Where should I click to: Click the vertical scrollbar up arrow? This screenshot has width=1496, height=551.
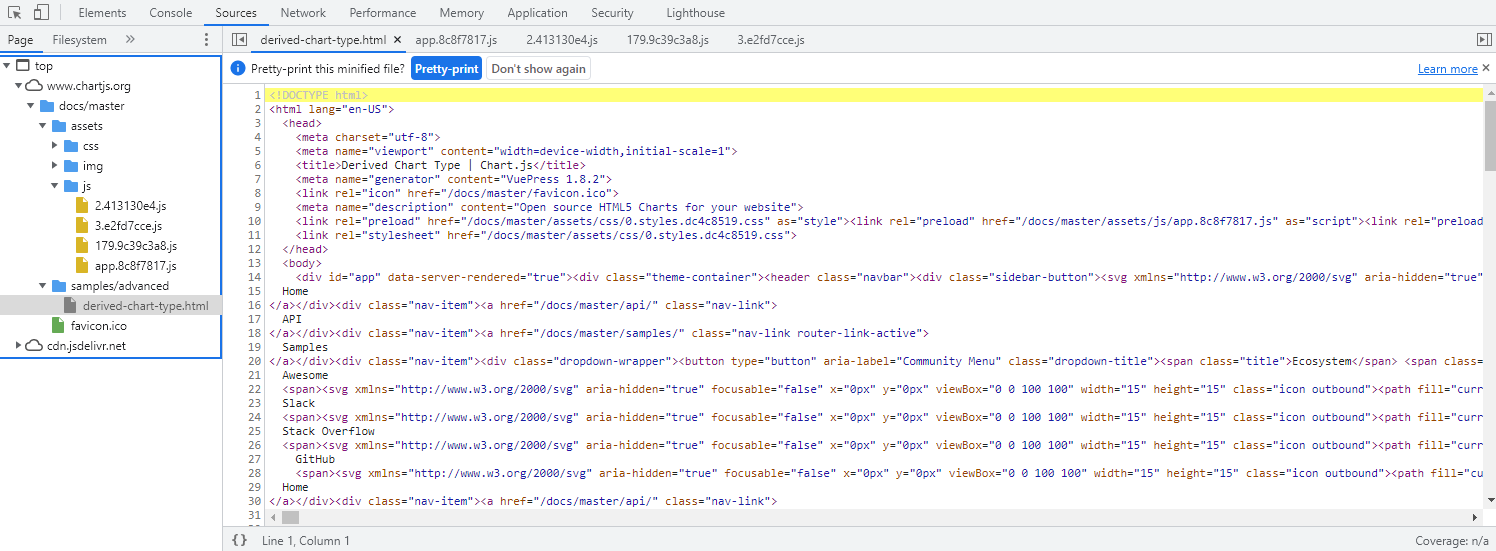(1489, 92)
